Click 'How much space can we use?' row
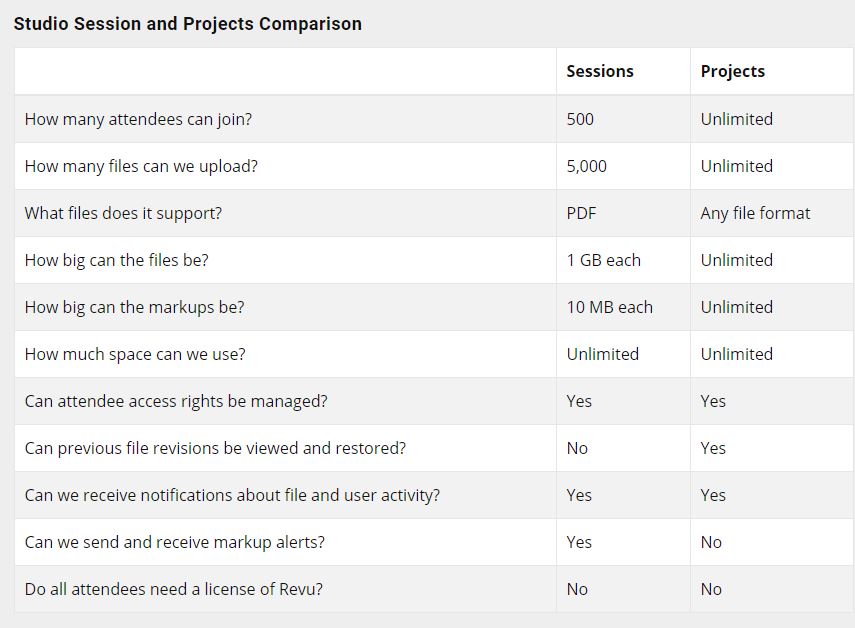 tap(433, 354)
